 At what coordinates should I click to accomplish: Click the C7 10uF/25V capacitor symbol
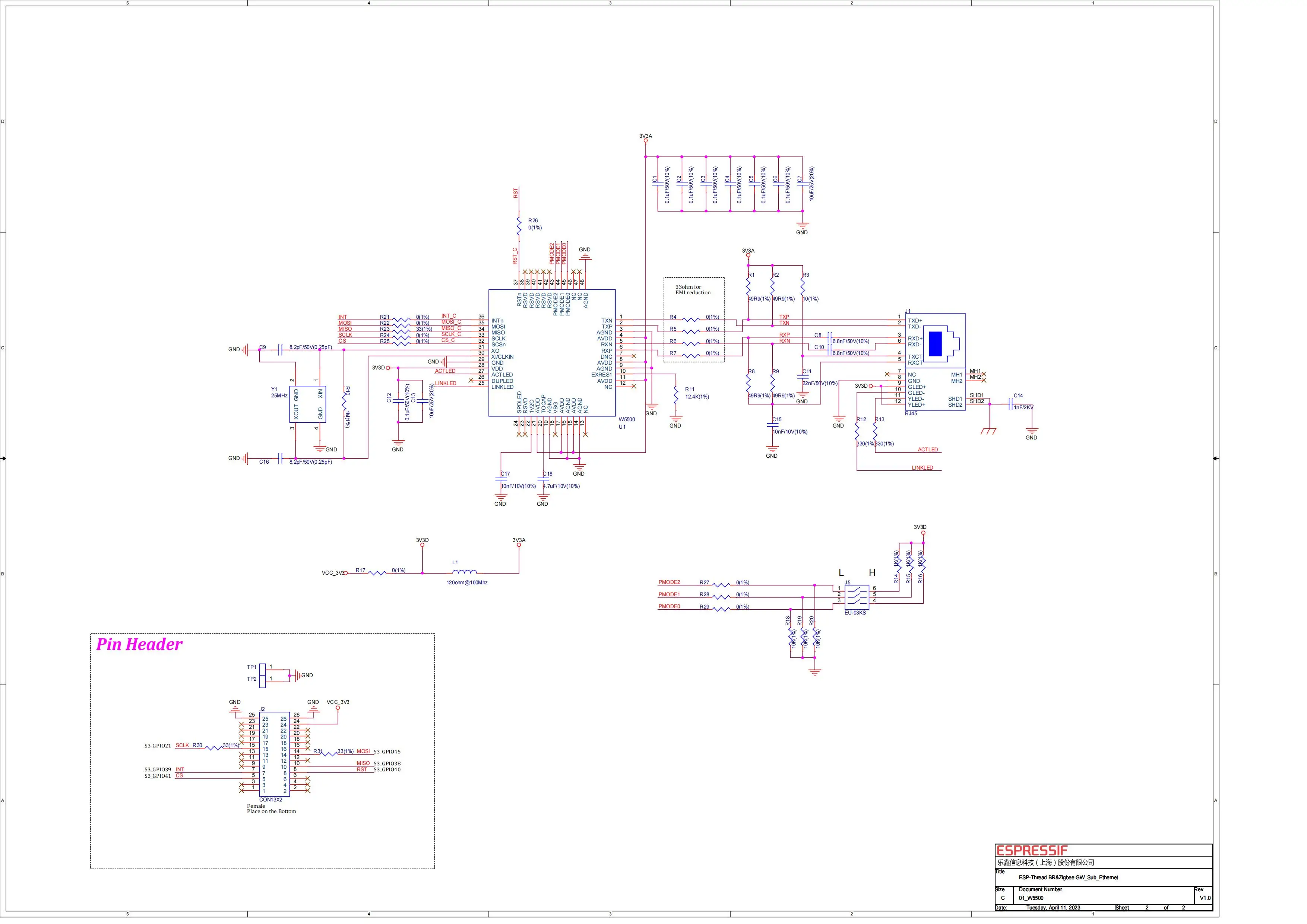click(x=803, y=183)
